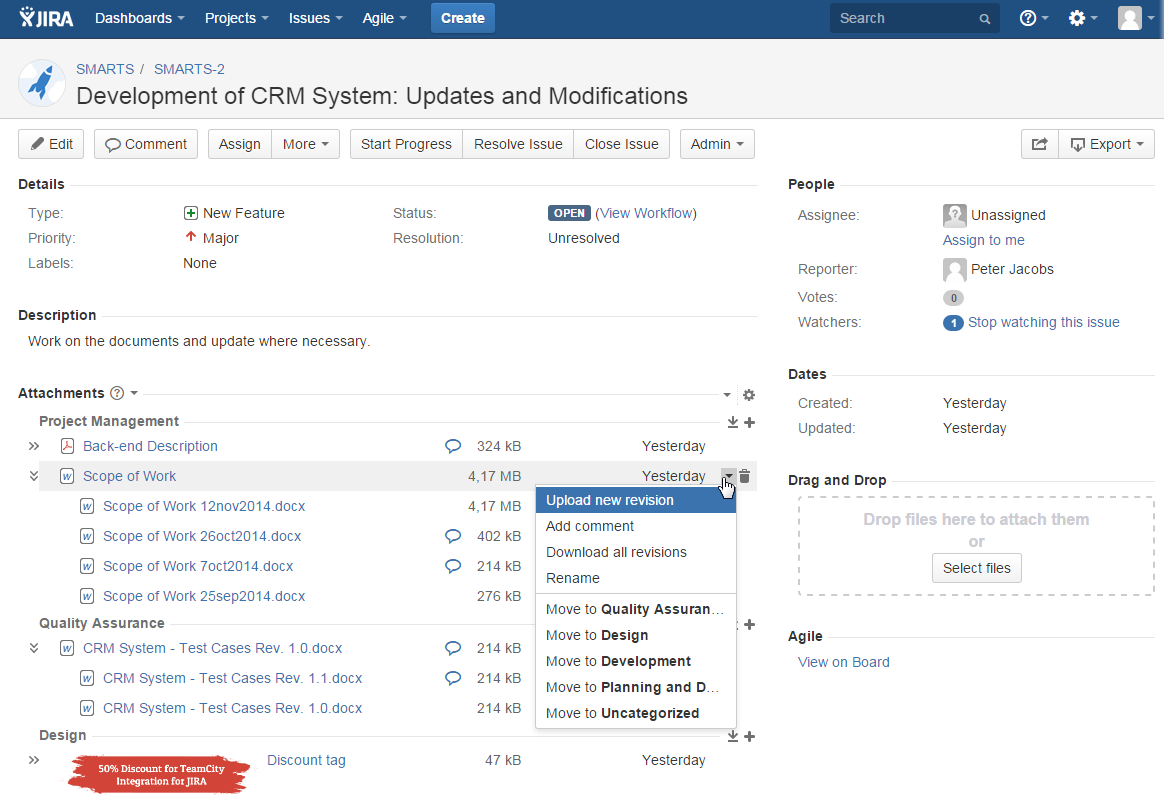Image resolution: width=1164 pixels, height=802 pixels.
Task: Open attachments options gear icon
Action: click(x=748, y=395)
